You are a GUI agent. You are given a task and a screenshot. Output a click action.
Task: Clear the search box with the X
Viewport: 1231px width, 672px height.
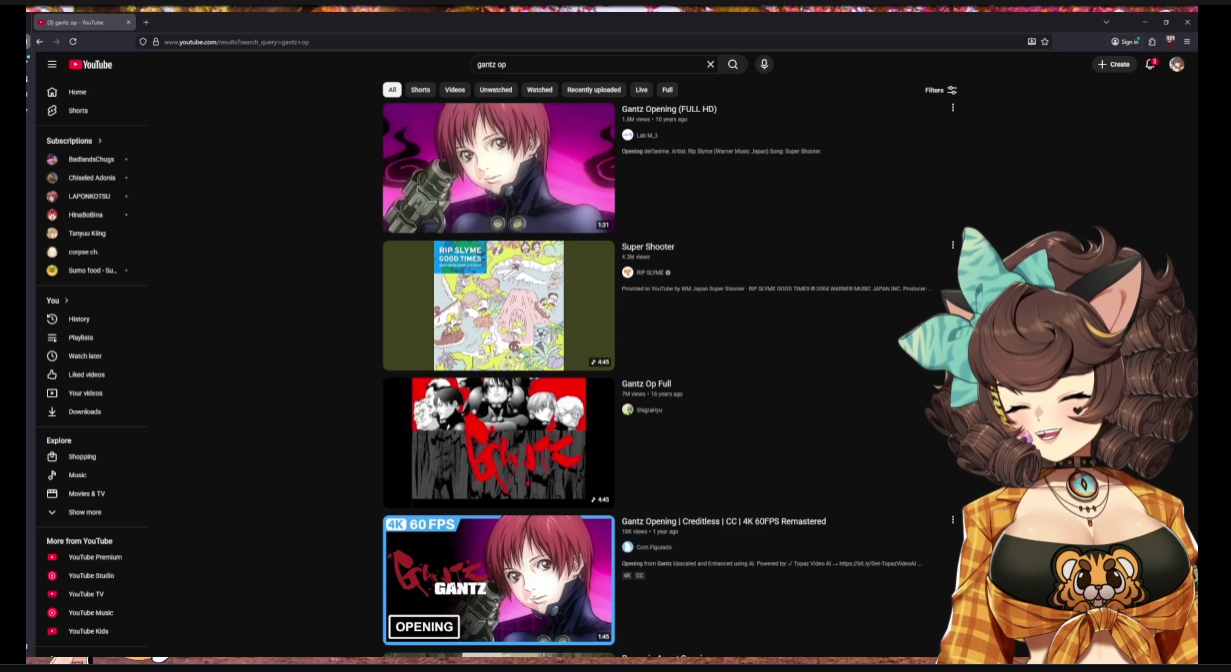(711, 64)
